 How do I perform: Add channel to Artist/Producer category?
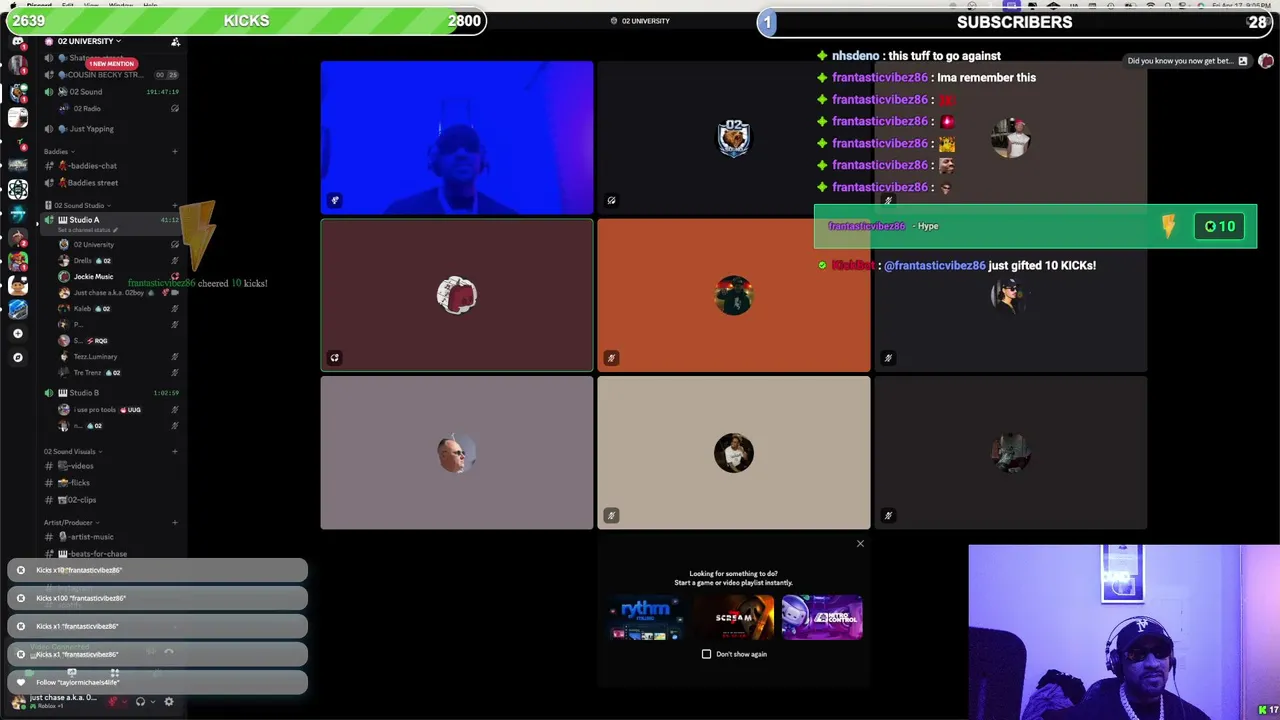(174, 522)
